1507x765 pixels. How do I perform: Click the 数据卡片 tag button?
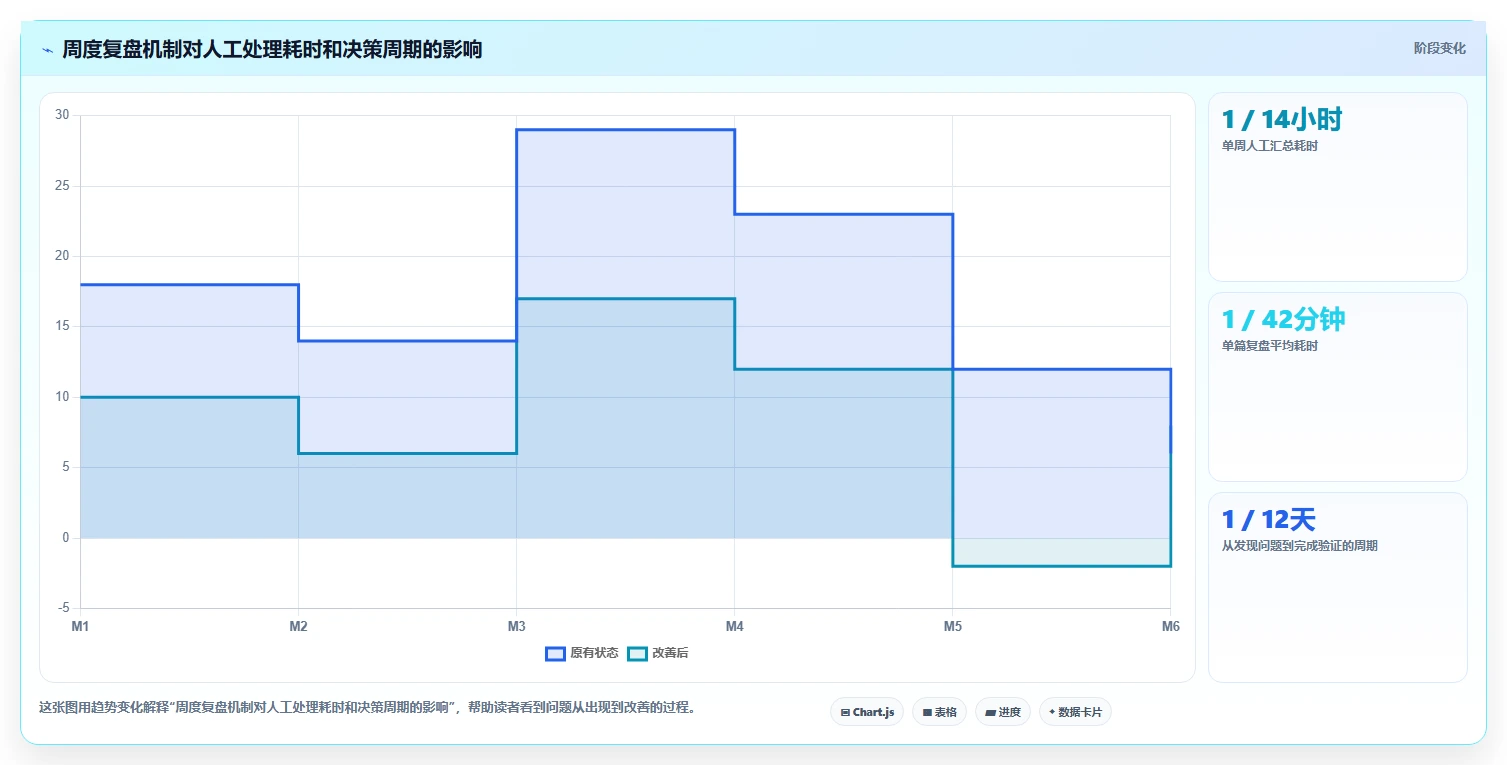click(x=1075, y=712)
